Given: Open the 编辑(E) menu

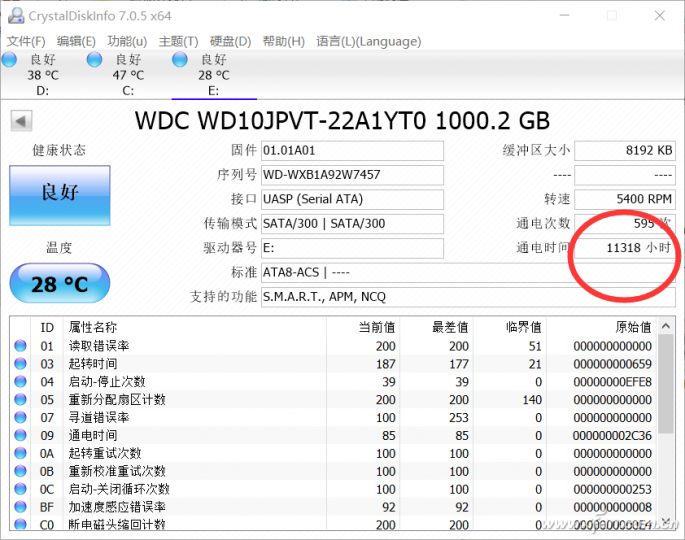Looking at the screenshot, I should tap(76, 42).
